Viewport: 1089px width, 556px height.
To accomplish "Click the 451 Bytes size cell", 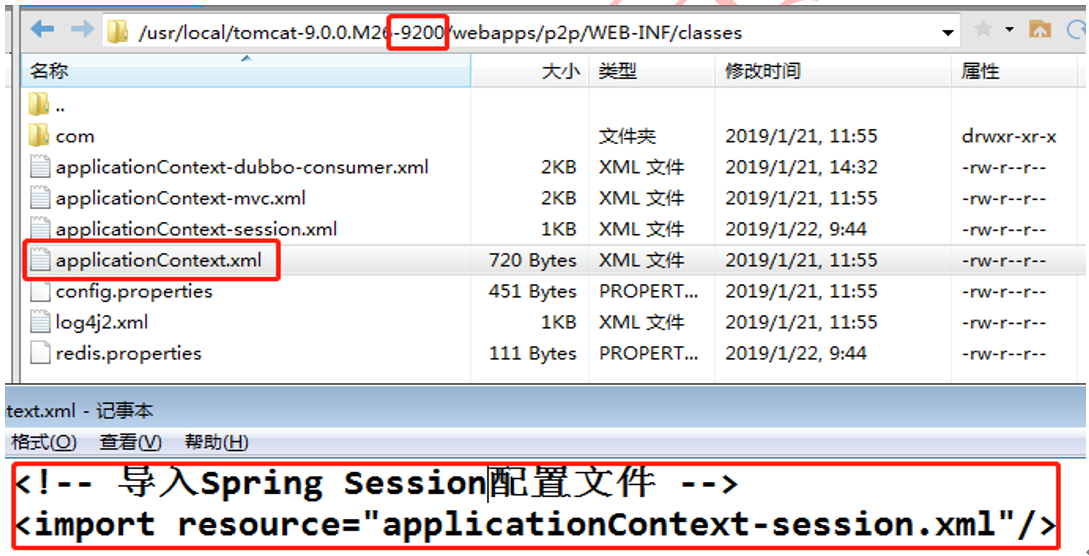I will click(x=533, y=292).
